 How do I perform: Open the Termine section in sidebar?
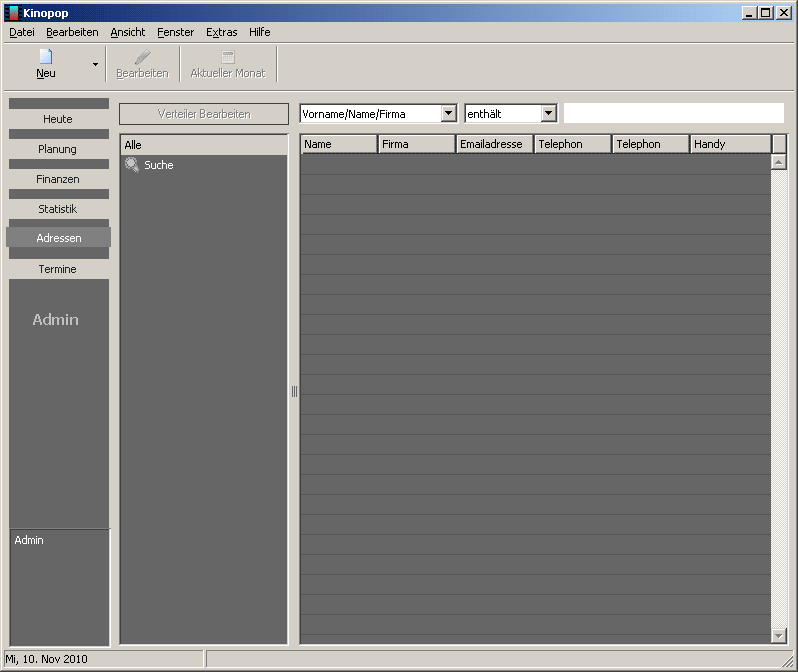(x=57, y=269)
